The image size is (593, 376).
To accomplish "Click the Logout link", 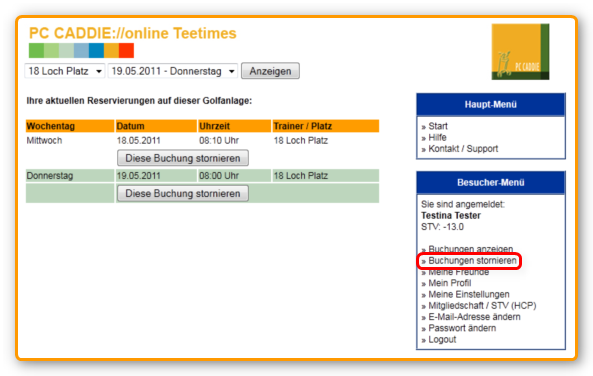I will coord(442,340).
